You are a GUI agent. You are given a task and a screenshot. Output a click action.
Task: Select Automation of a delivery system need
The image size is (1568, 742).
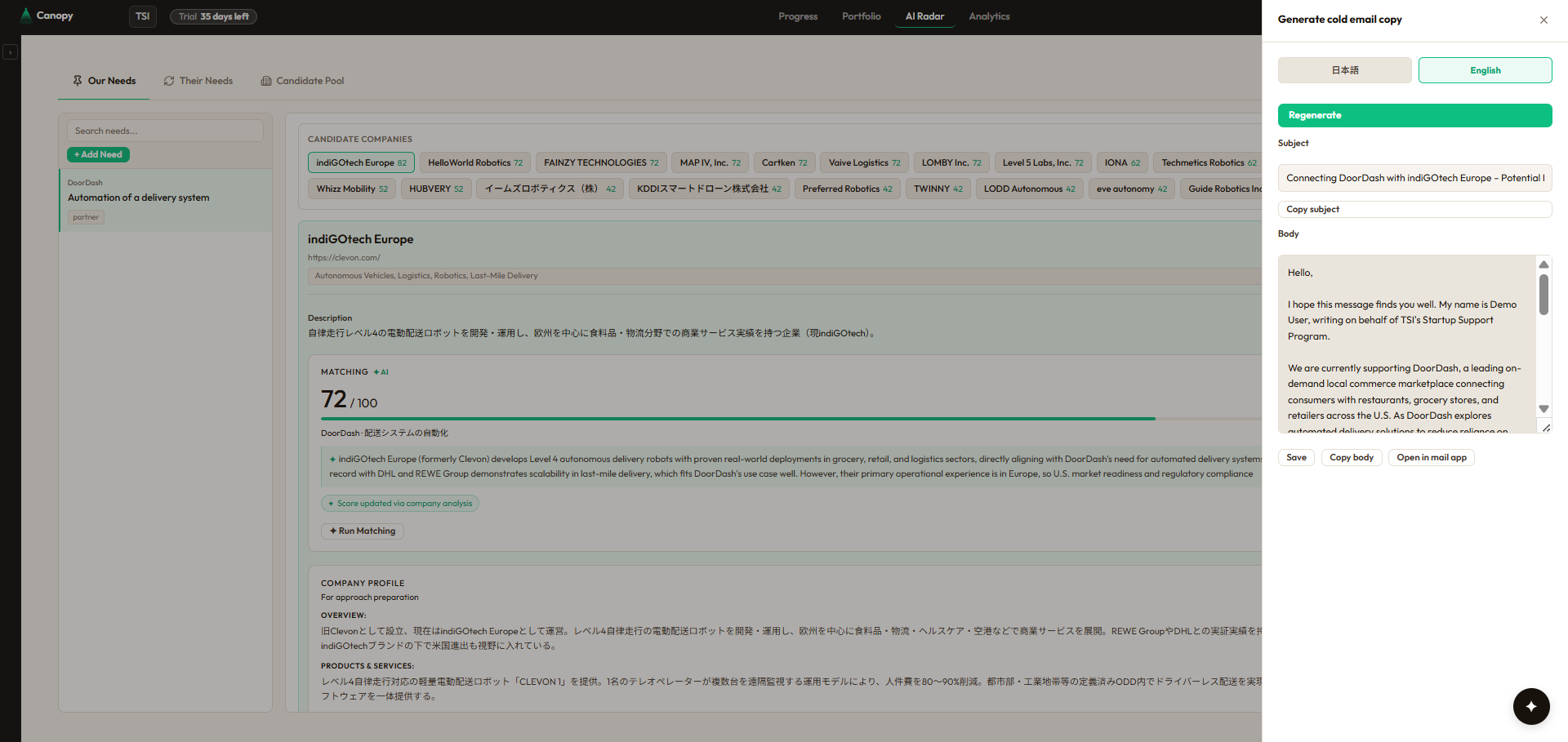coord(166,200)
